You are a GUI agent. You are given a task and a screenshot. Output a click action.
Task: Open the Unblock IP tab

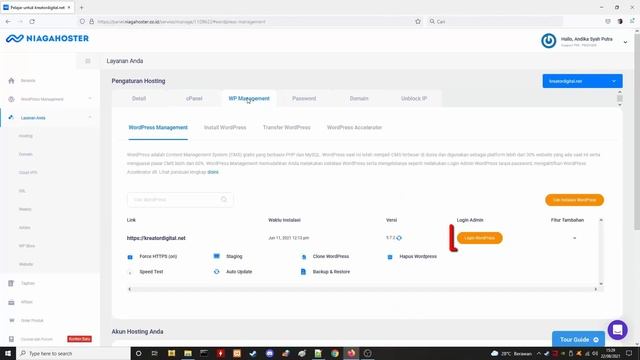pyautogui.click(x=414, y=98)
